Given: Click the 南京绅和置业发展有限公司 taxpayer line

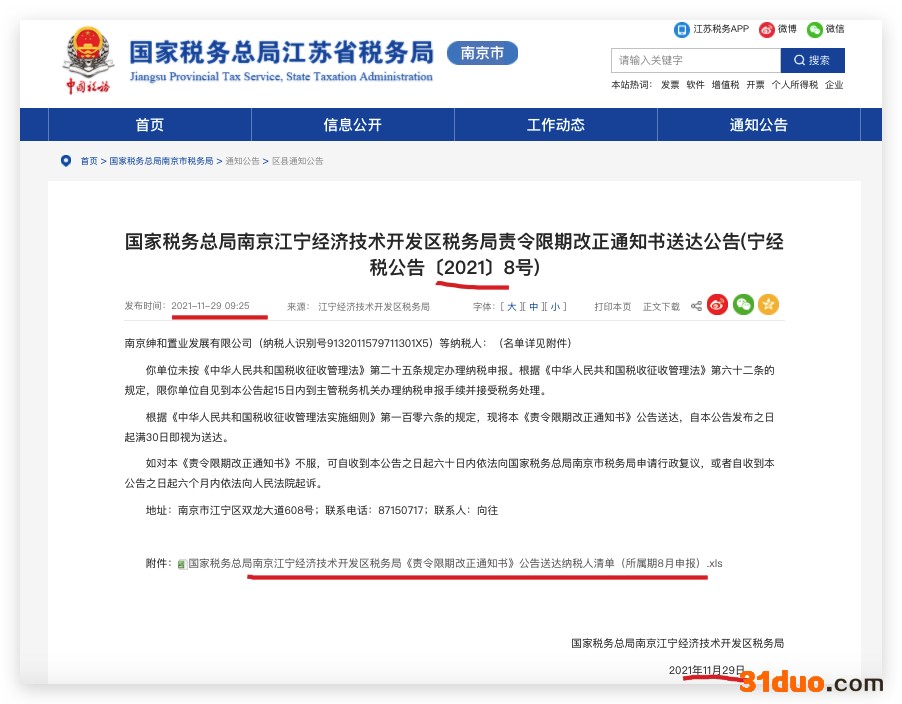Looking at the screenshot, I should click(x=347, y=343).
